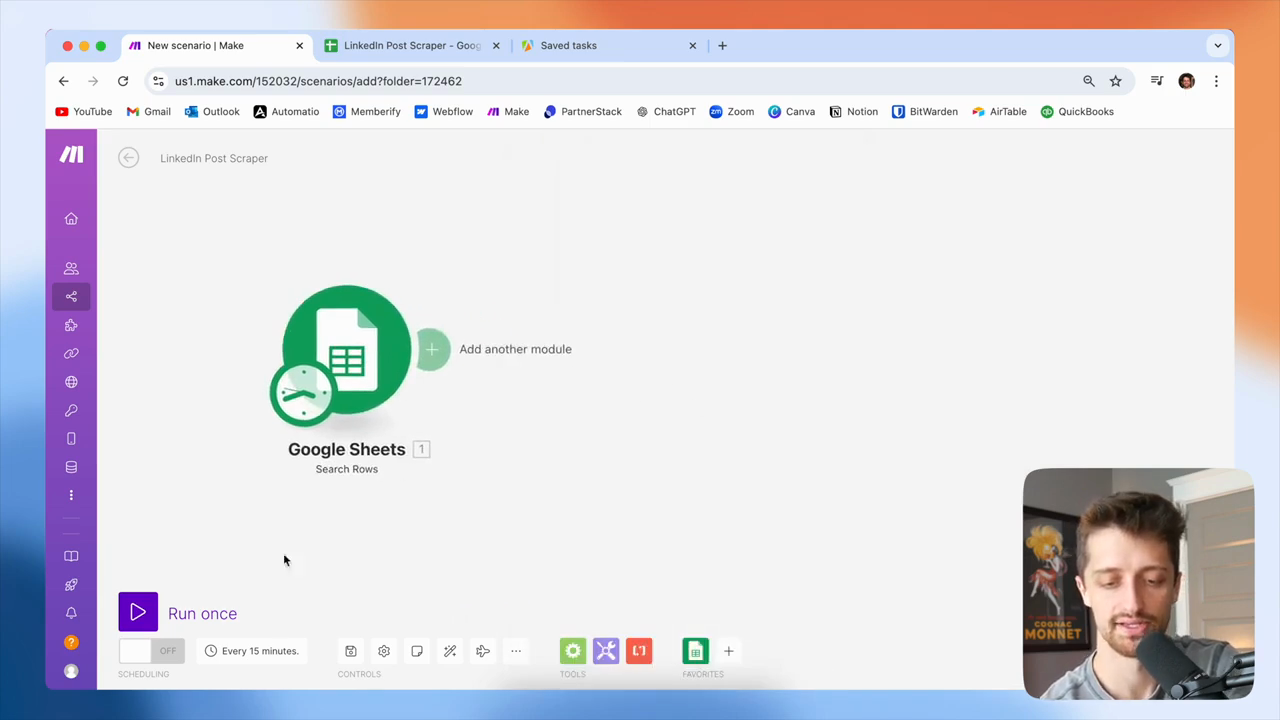Open Connections link icon in sidebar
1280x720 pixels.
tap(71, 353)
